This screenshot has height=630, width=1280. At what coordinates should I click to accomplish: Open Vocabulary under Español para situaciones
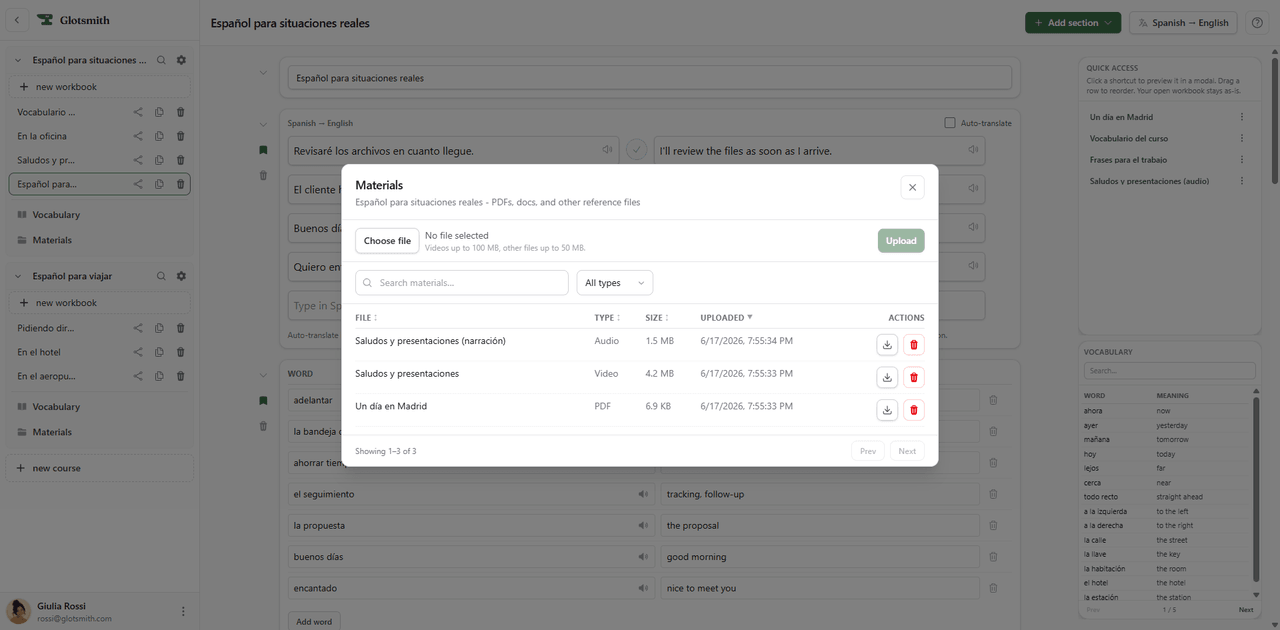(x=56, y=215)
